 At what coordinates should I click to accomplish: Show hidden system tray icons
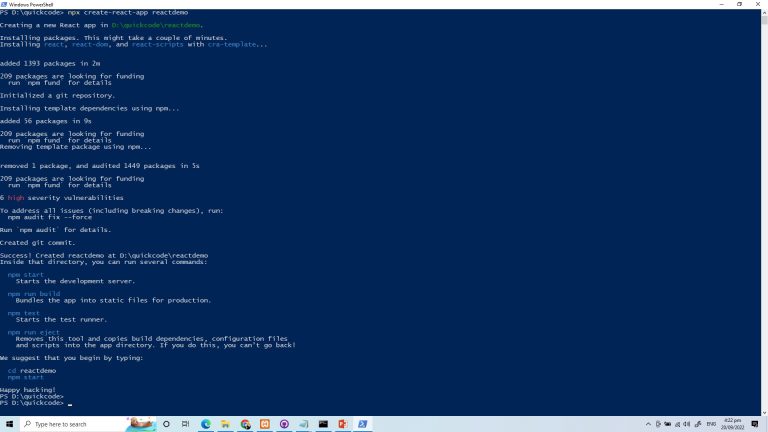pos(648,424)
